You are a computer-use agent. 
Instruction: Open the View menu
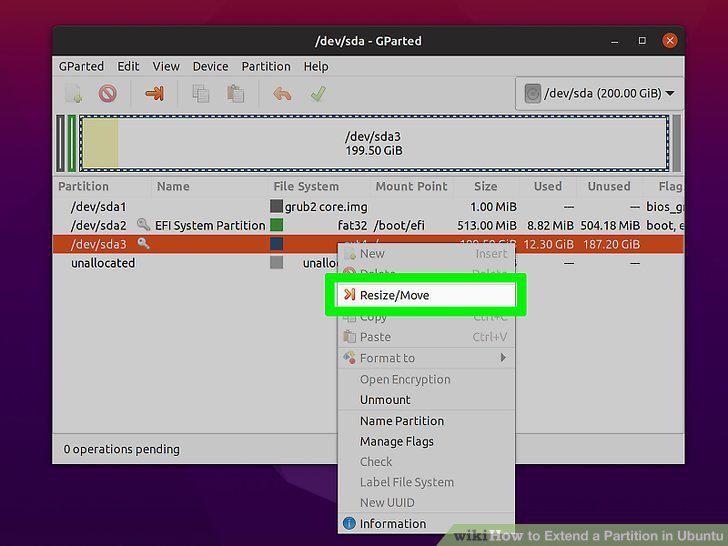[166, 66]
